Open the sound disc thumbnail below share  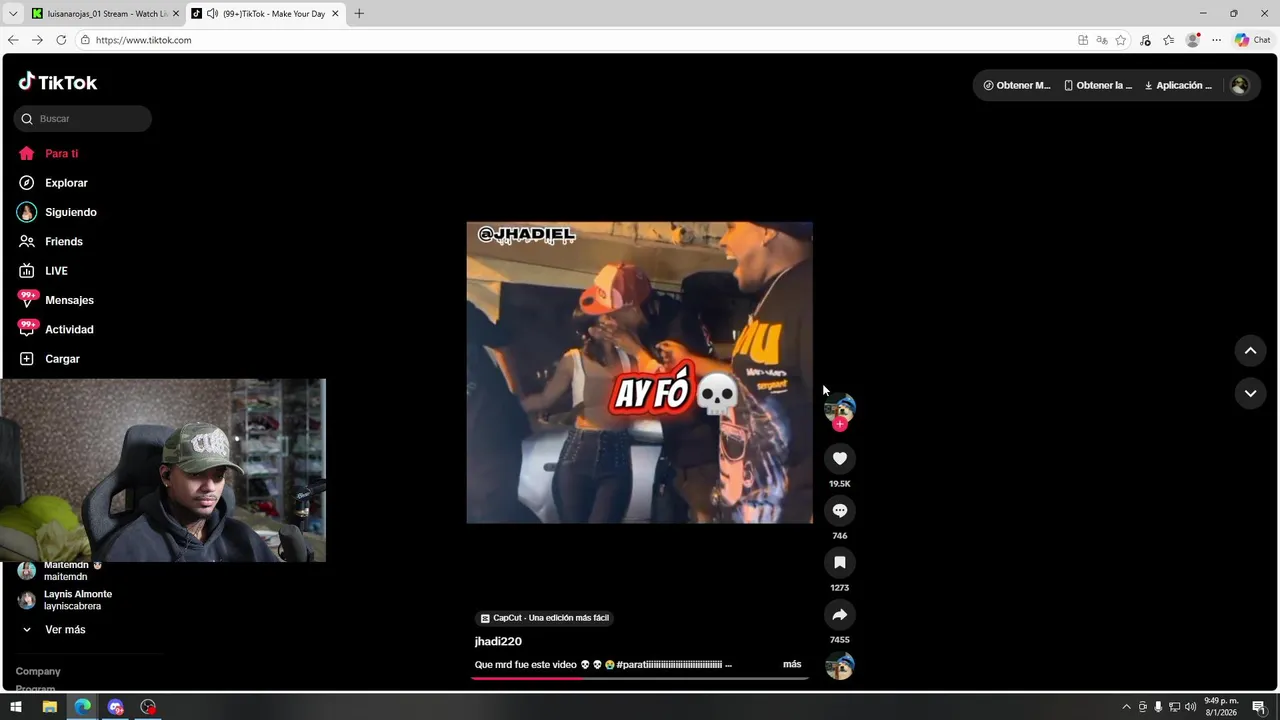839,666
